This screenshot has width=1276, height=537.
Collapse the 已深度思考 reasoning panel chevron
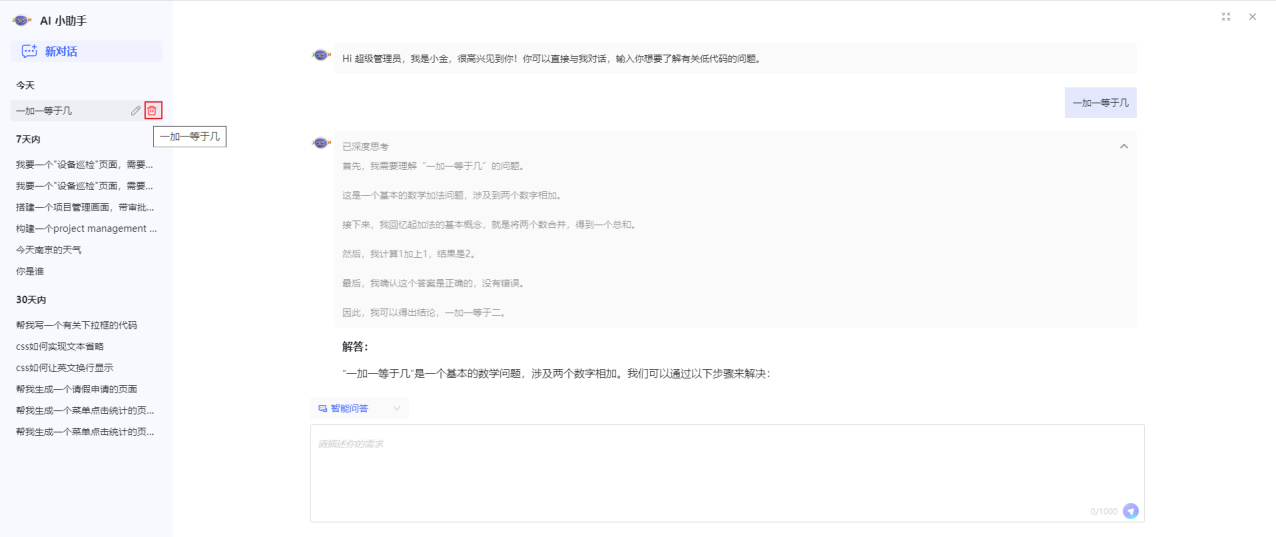tap(1124, 146)
